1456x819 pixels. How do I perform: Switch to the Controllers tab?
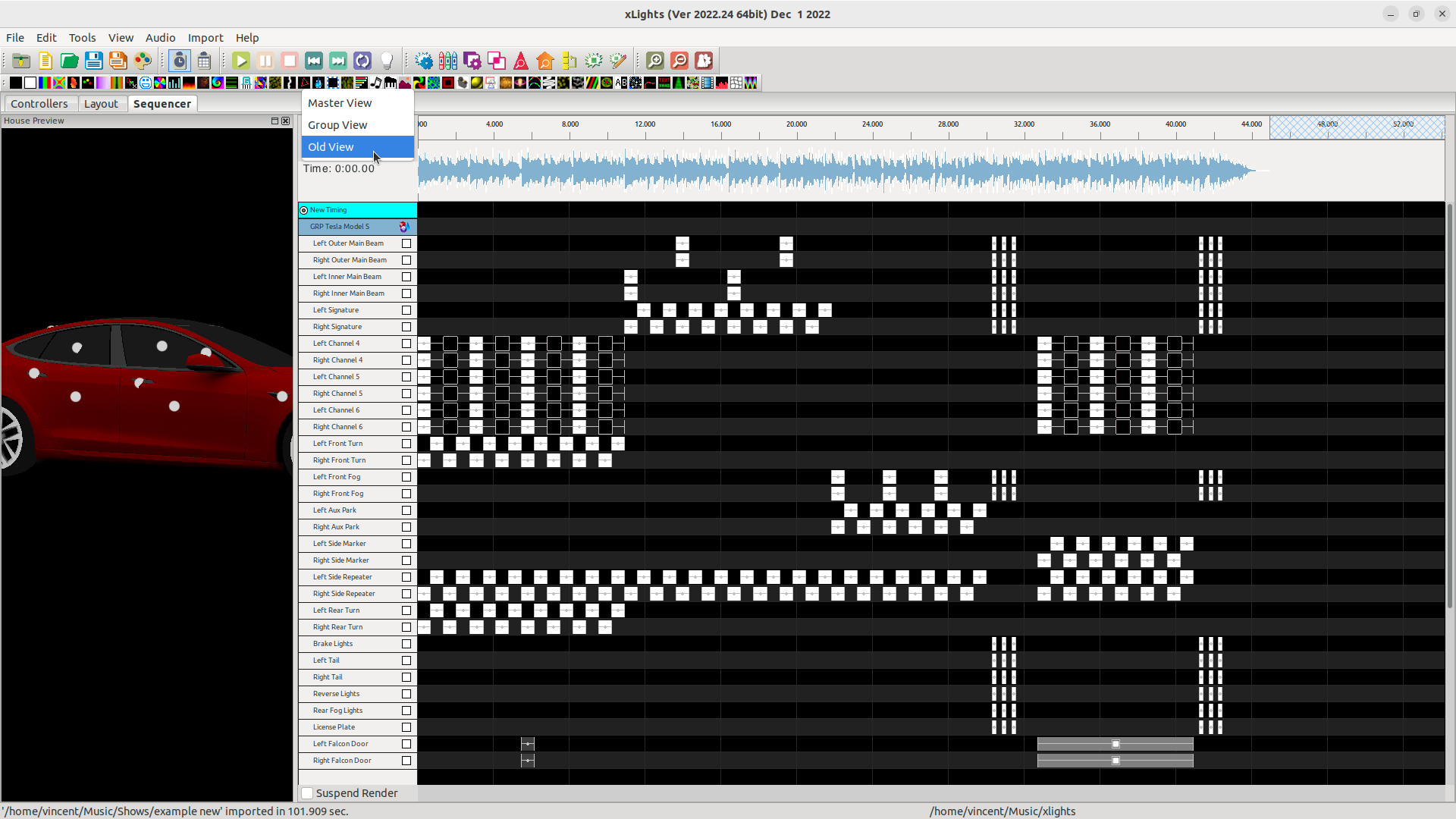pos(39,104)
